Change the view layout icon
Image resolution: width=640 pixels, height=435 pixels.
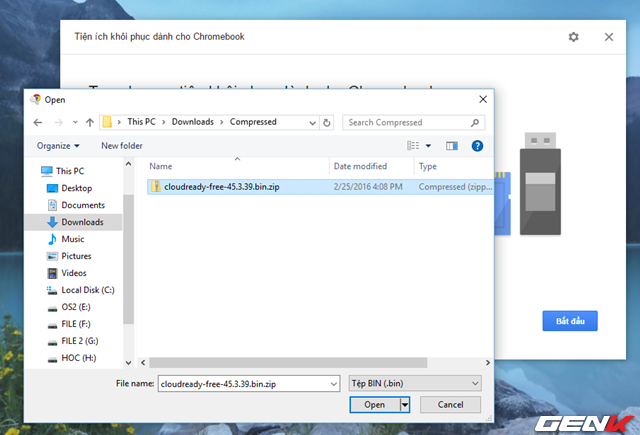[413, 146]
